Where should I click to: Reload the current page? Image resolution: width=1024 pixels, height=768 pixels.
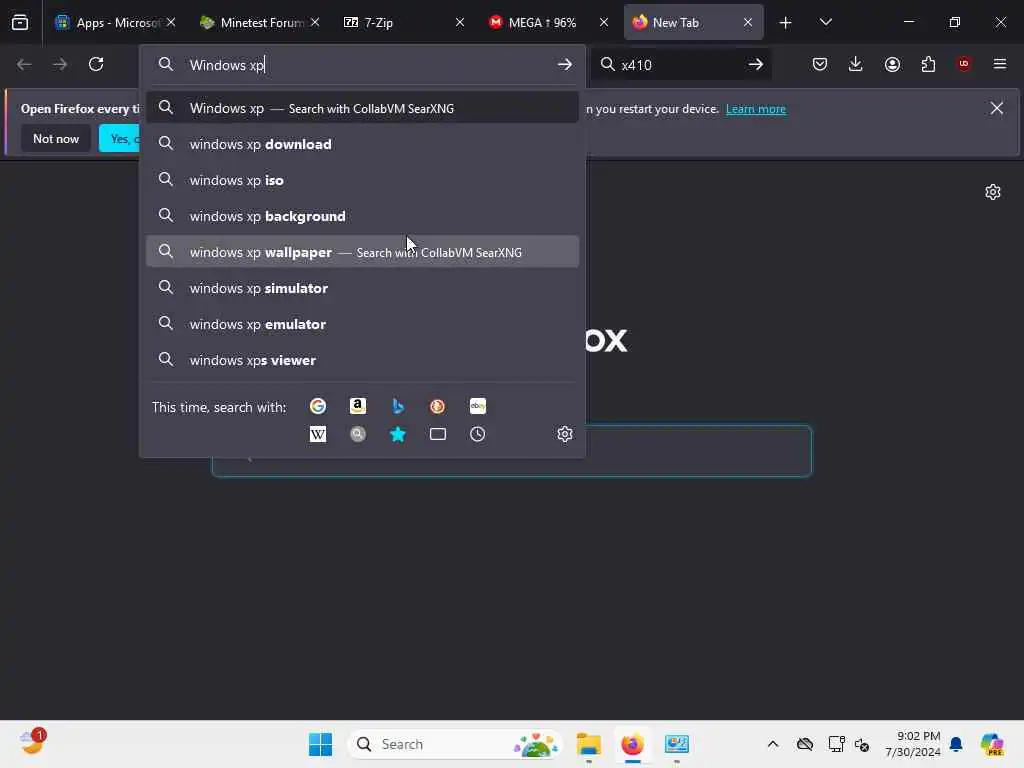click(96, 64)
